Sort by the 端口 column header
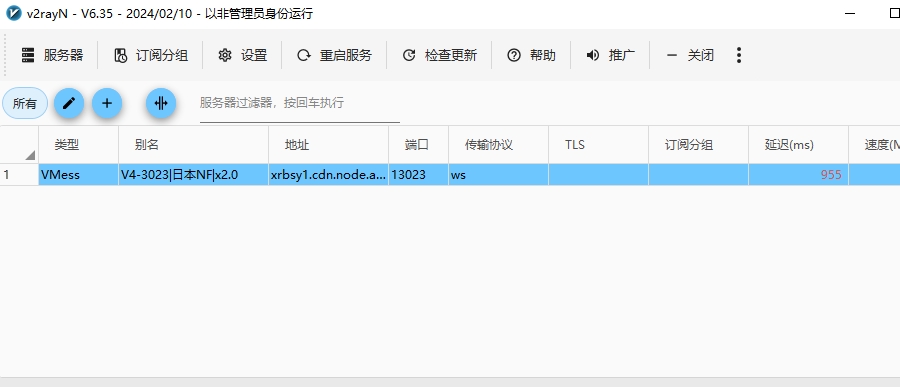Screen dimensions: 900x387 click(418, 145)
